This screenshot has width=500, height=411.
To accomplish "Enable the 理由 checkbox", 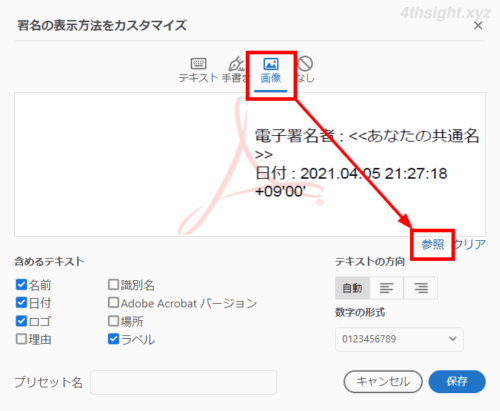I will [21, 339].
